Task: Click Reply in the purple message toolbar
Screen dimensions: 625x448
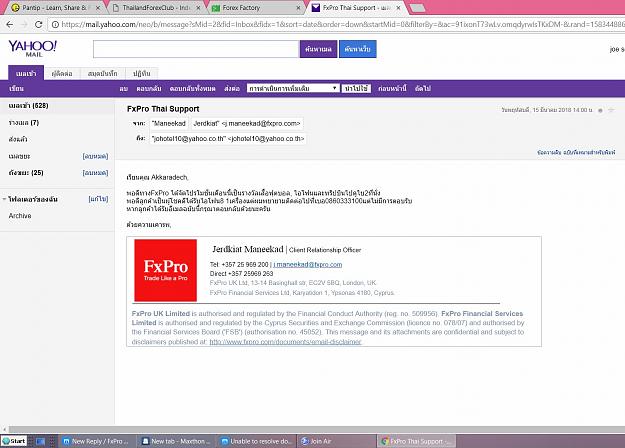Action: tap(149, 88)
